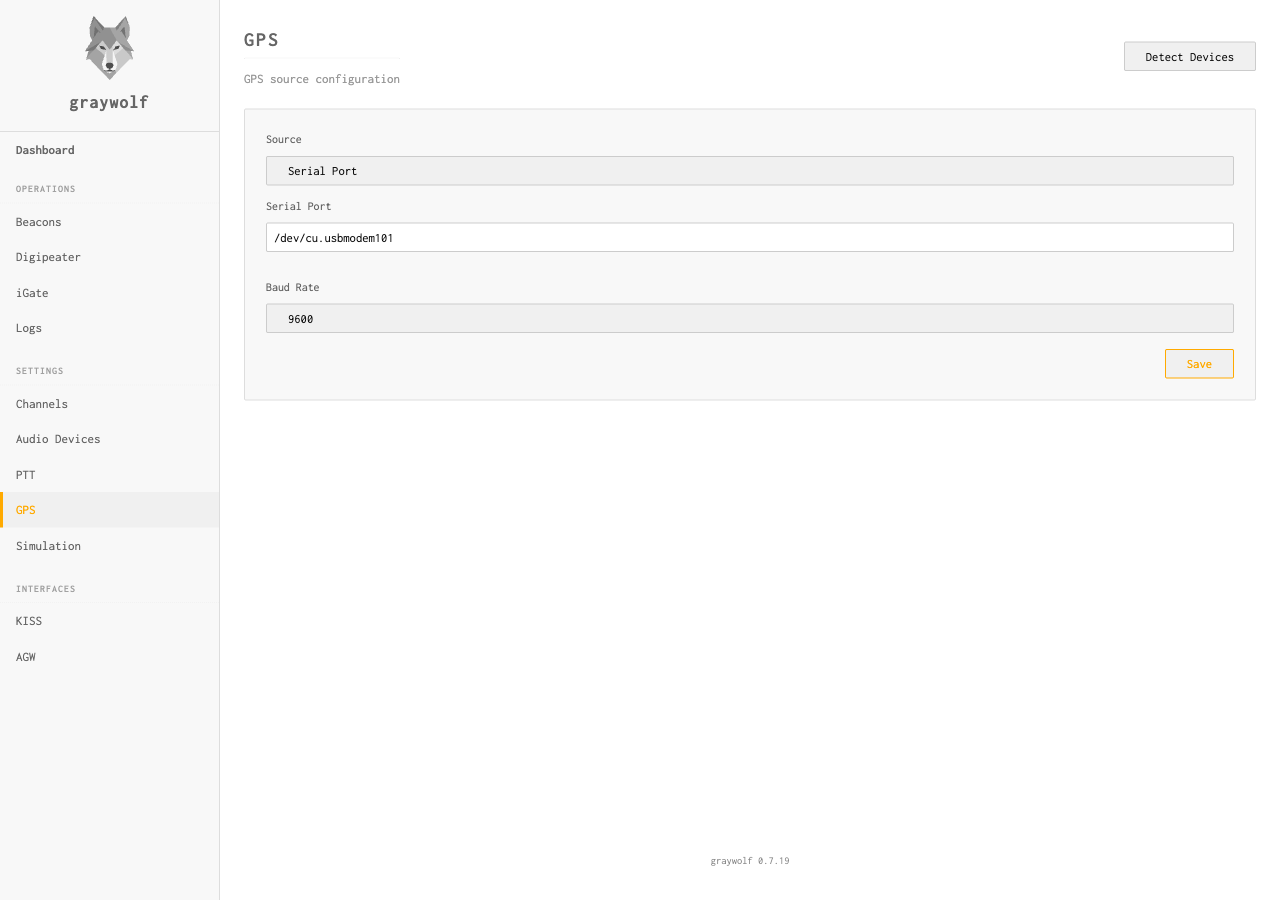Open the Dashboard page
This screenshot has width=1280, height=900.
pyautogui.click(x=45, y=150)
